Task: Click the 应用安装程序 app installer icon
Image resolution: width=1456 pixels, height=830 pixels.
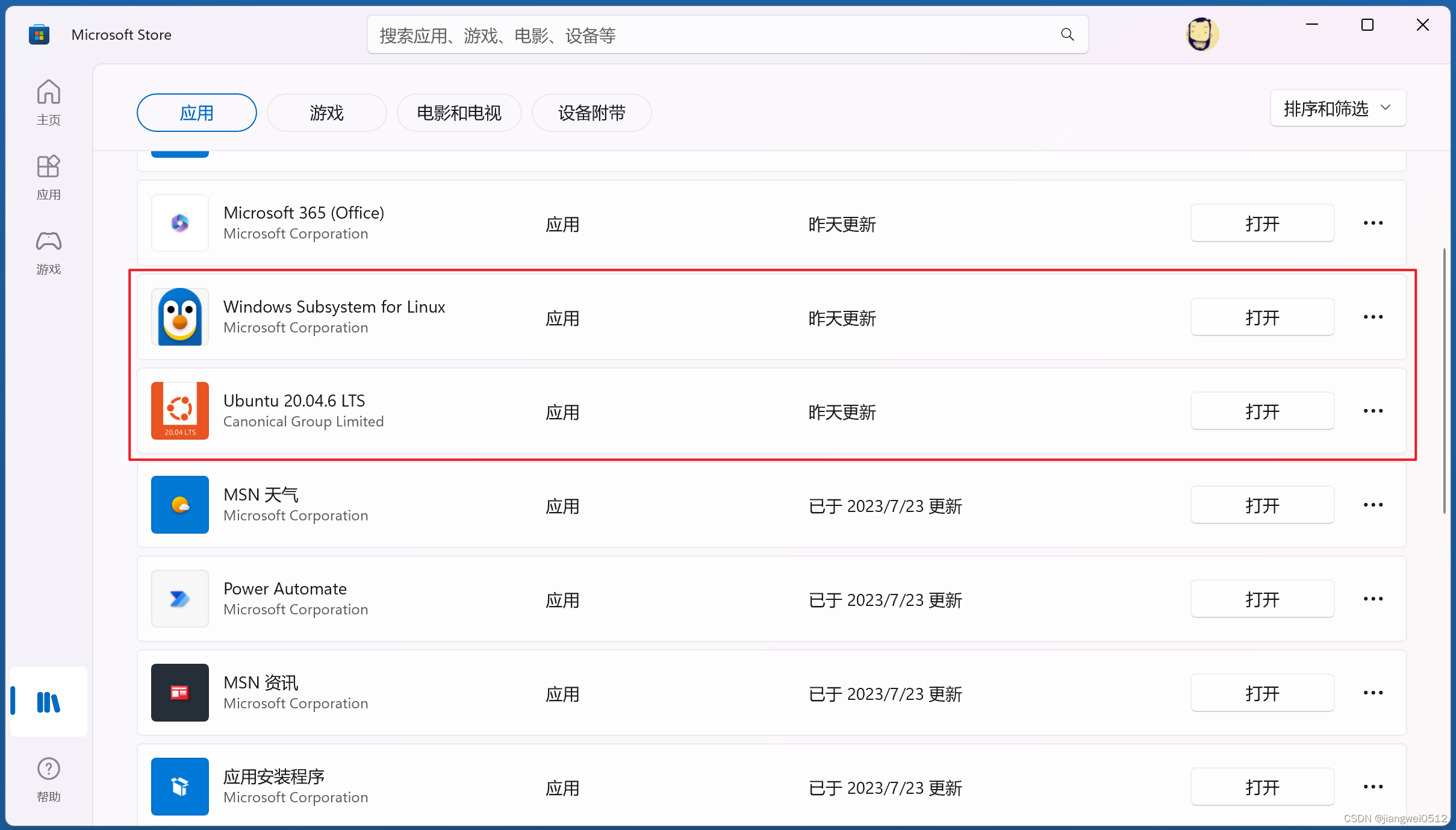Action: pyautogui.click(x=180, y=787)
